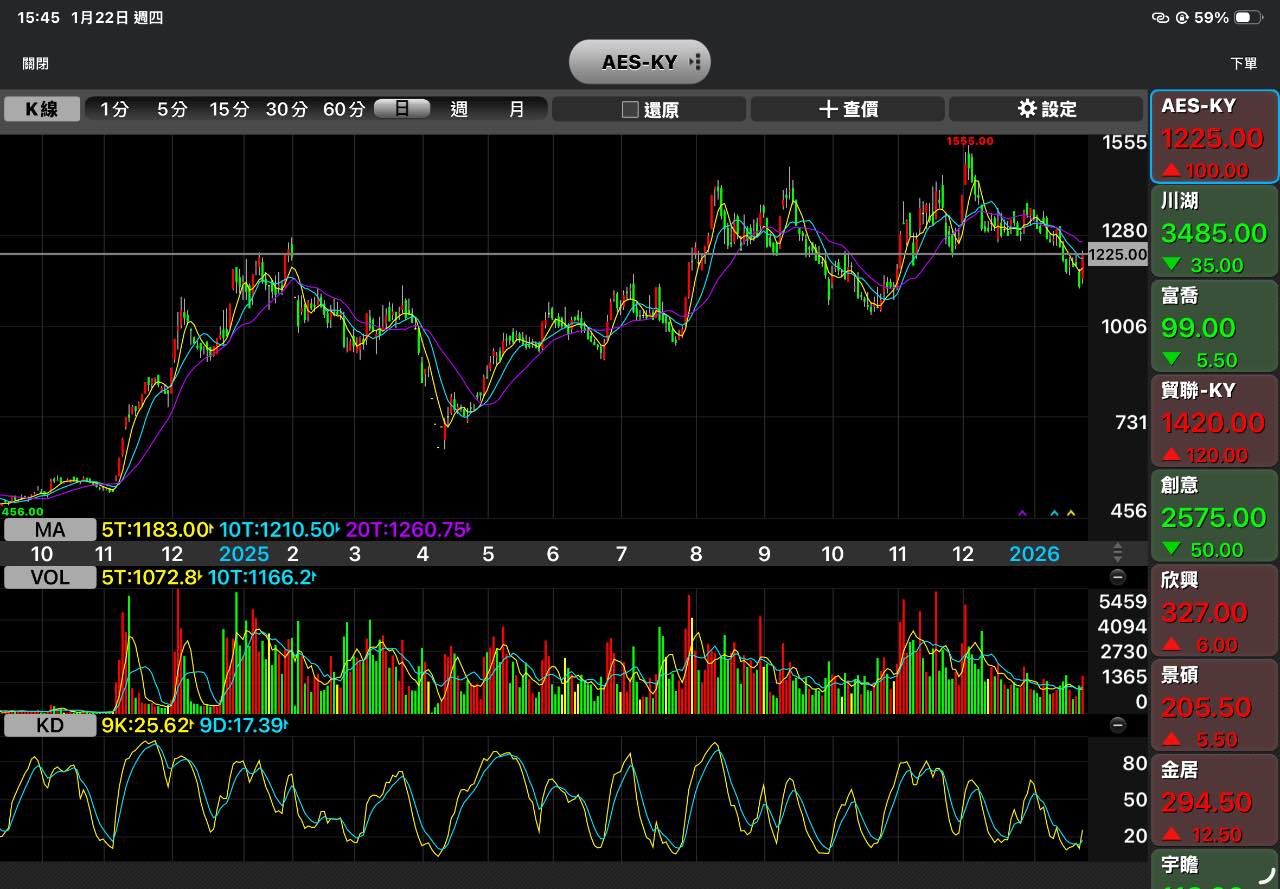Open the KD indicator selector
The height and width of the screenshot is (889, 1280).
[50, 725]
